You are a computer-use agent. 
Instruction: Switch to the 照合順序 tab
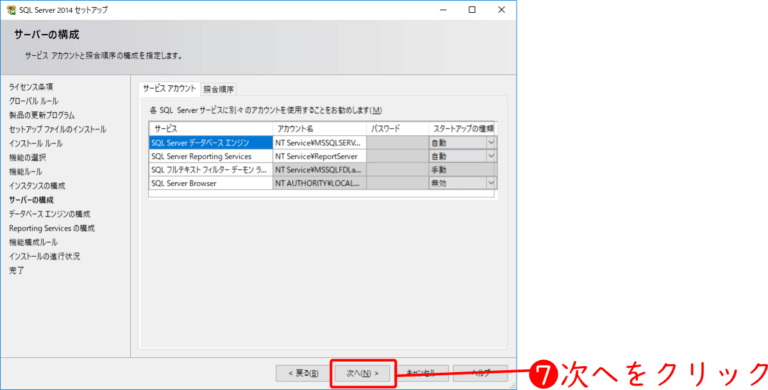pyautogui.click(x=219, y=89)
